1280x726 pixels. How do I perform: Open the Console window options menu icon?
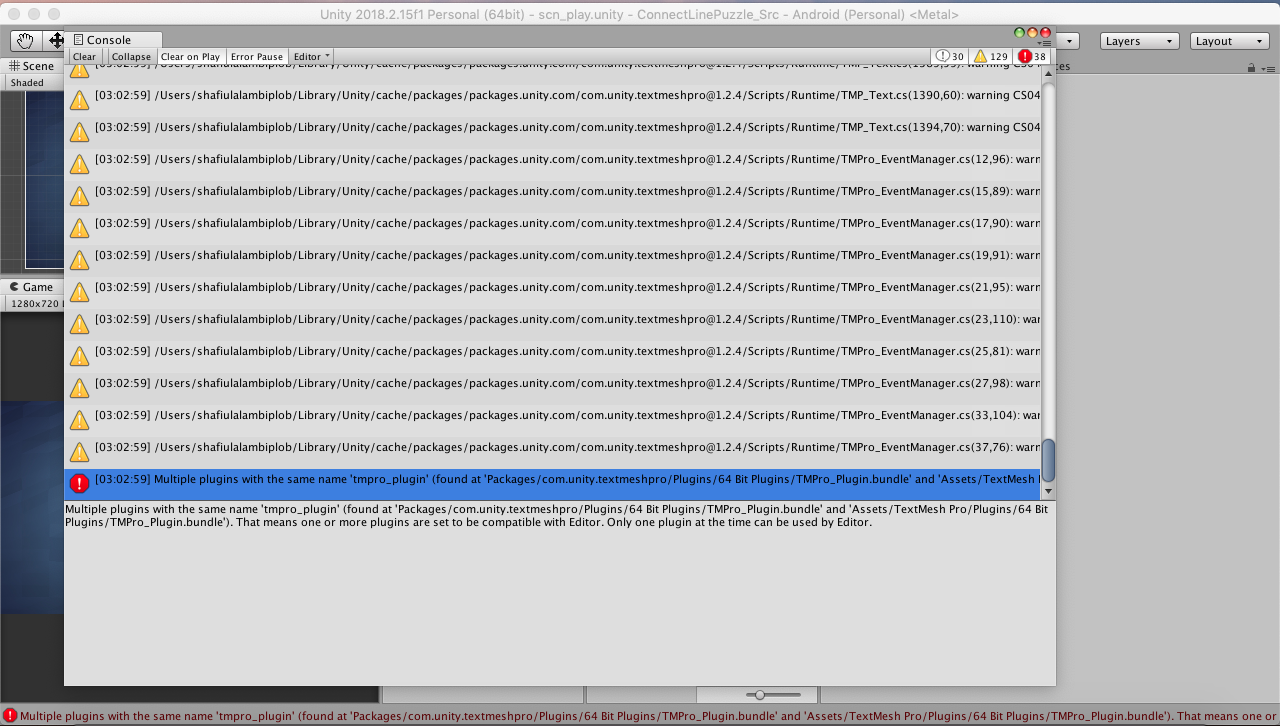[1044, 44]
